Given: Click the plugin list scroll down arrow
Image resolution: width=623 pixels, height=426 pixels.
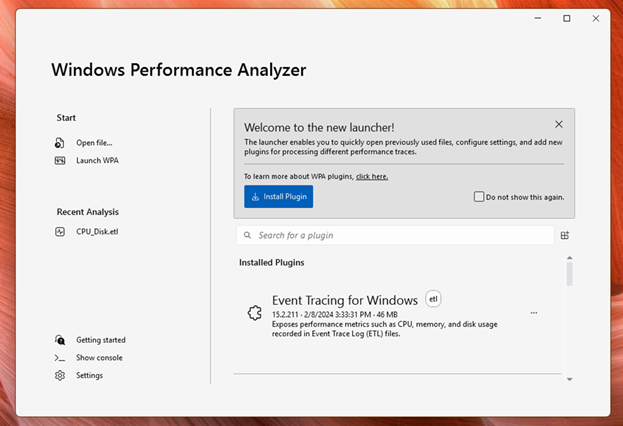Looking at the screenshot, I should [569, 380].
